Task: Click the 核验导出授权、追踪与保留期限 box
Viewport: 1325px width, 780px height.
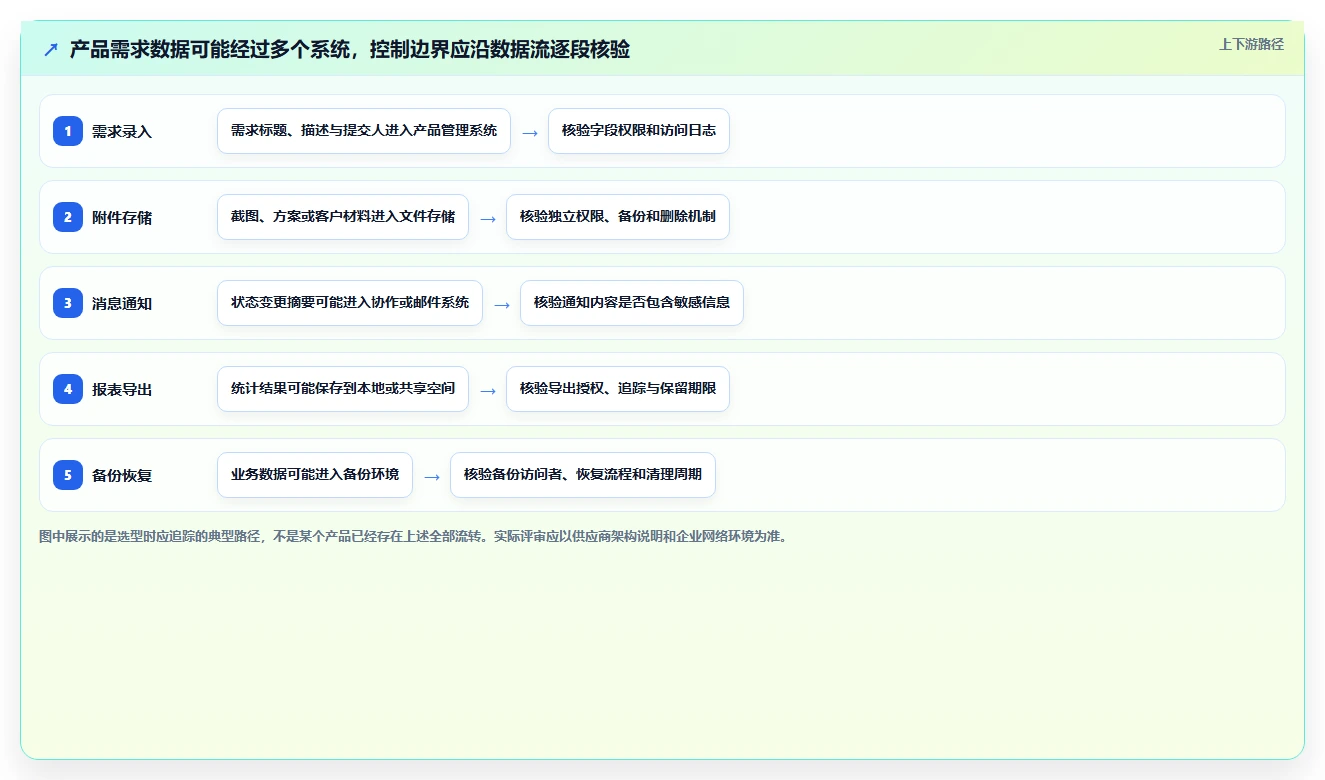Action: click(618, 389)
